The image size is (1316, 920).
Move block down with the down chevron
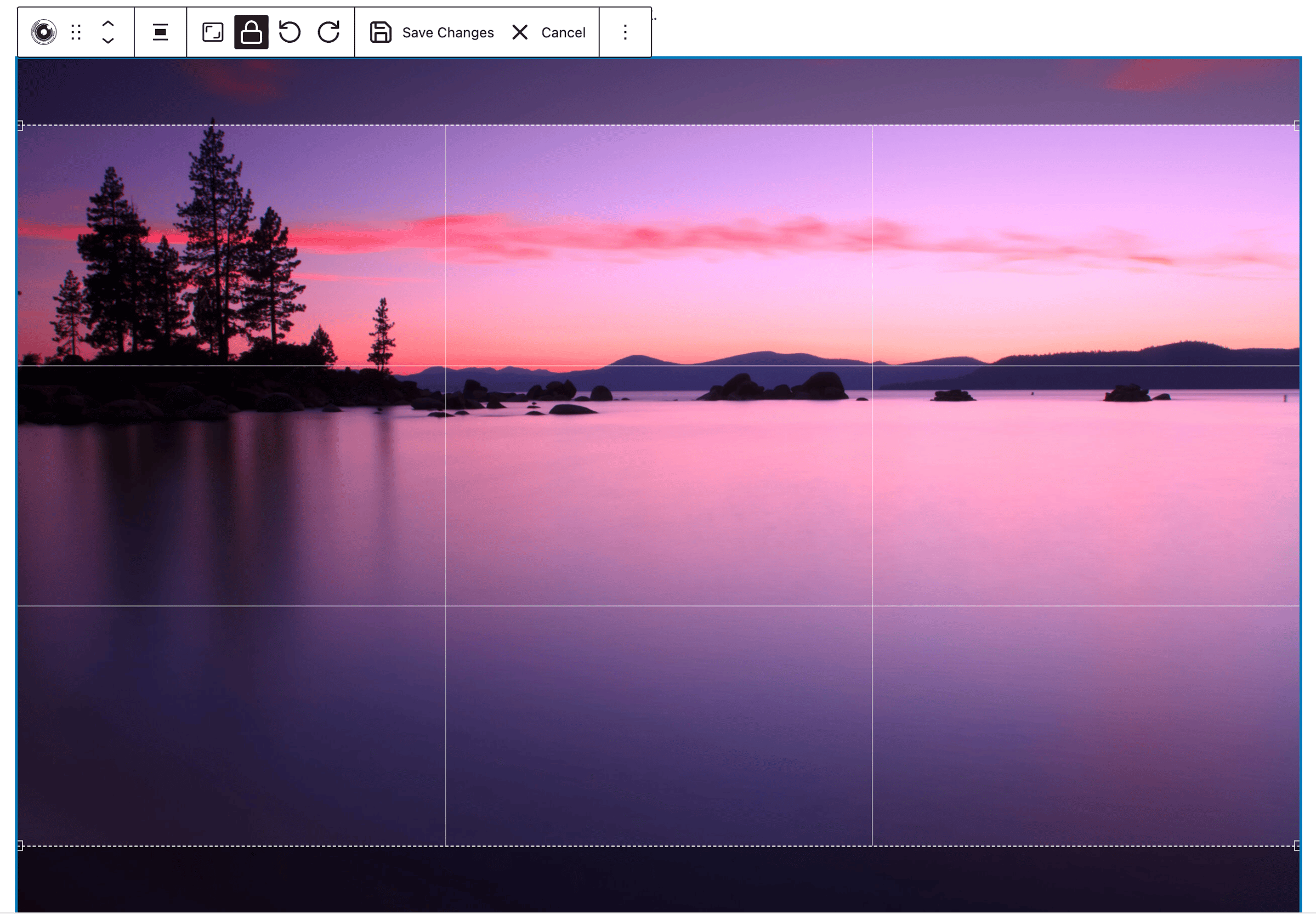[108, 40]
